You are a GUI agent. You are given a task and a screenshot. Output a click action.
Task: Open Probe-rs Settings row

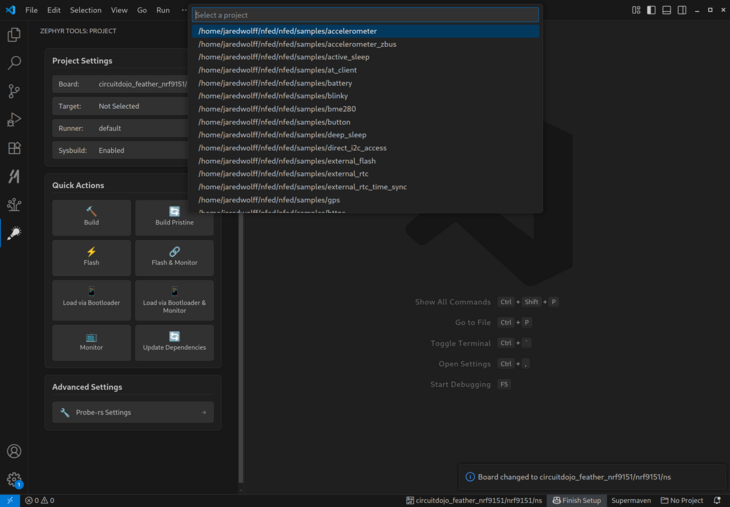(x=133, y=412)
